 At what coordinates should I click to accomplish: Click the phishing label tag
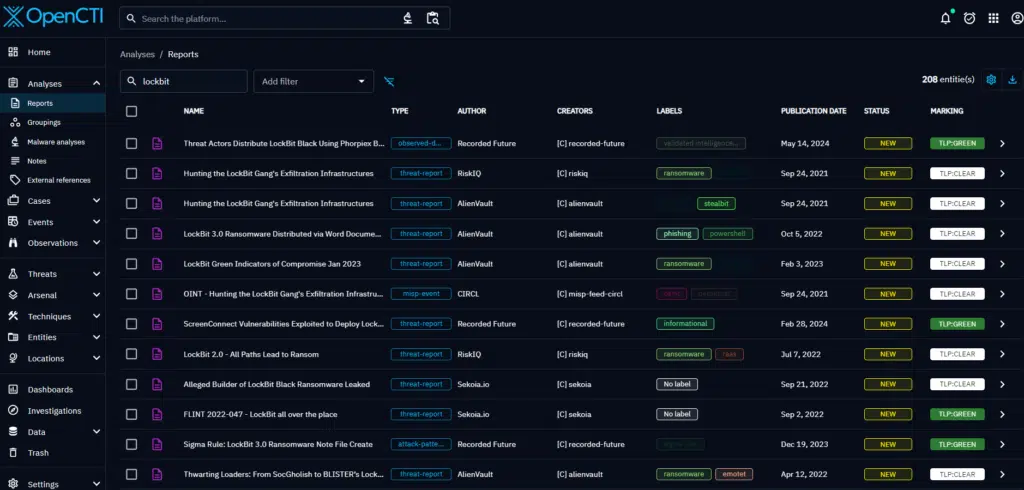click(x=677, y=234)
